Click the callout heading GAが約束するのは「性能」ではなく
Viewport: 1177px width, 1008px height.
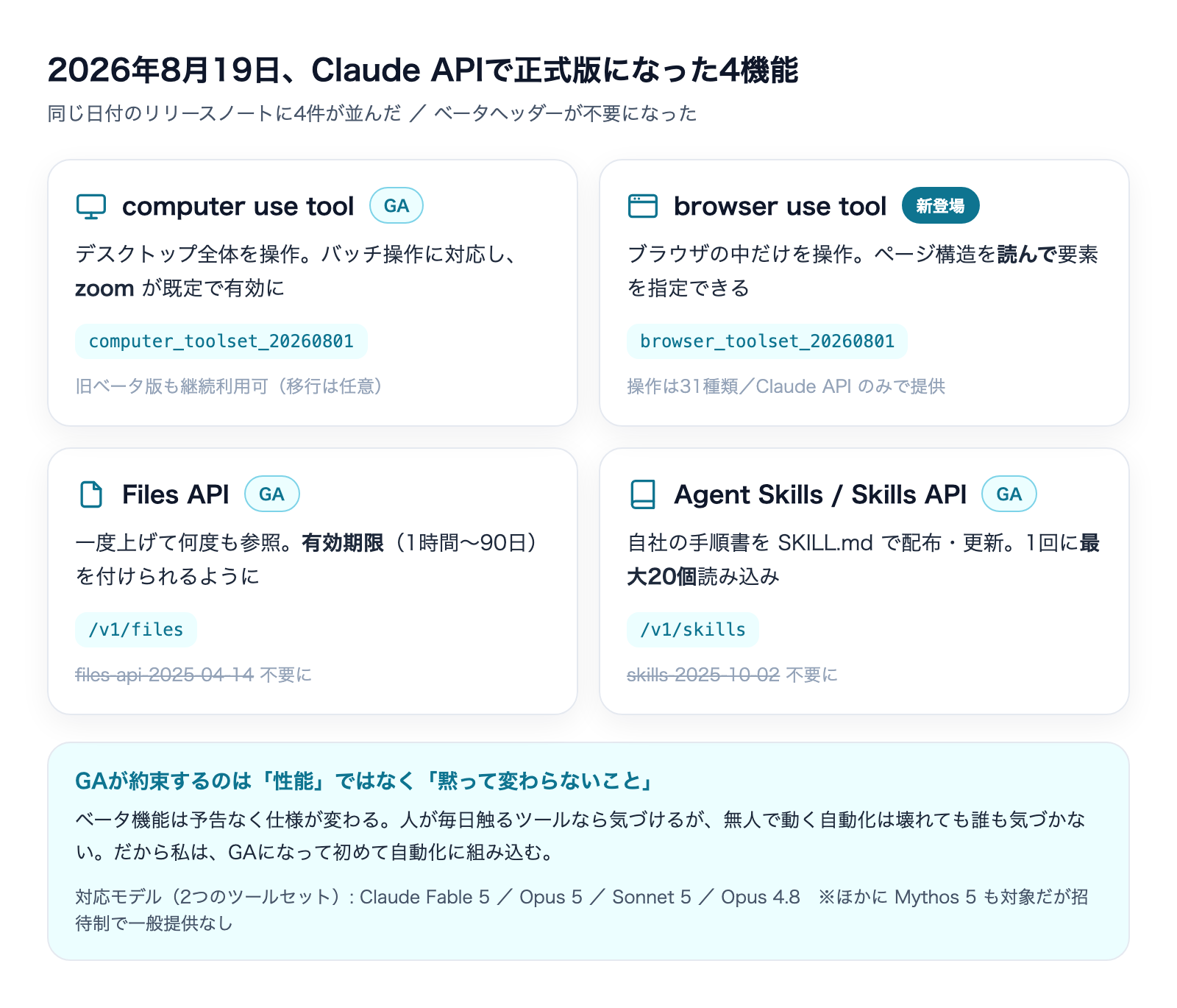[x=364, y=781]
